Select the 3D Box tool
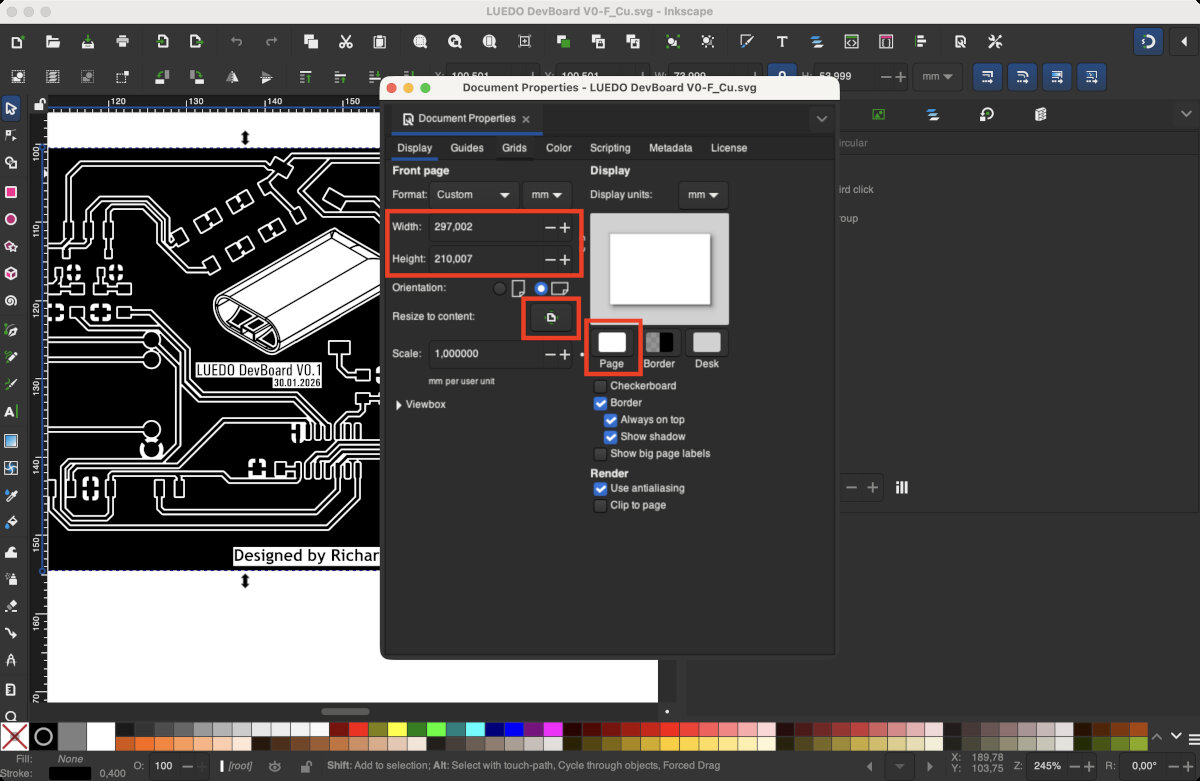Screen dimensions: 1200x781 [11, 273]
